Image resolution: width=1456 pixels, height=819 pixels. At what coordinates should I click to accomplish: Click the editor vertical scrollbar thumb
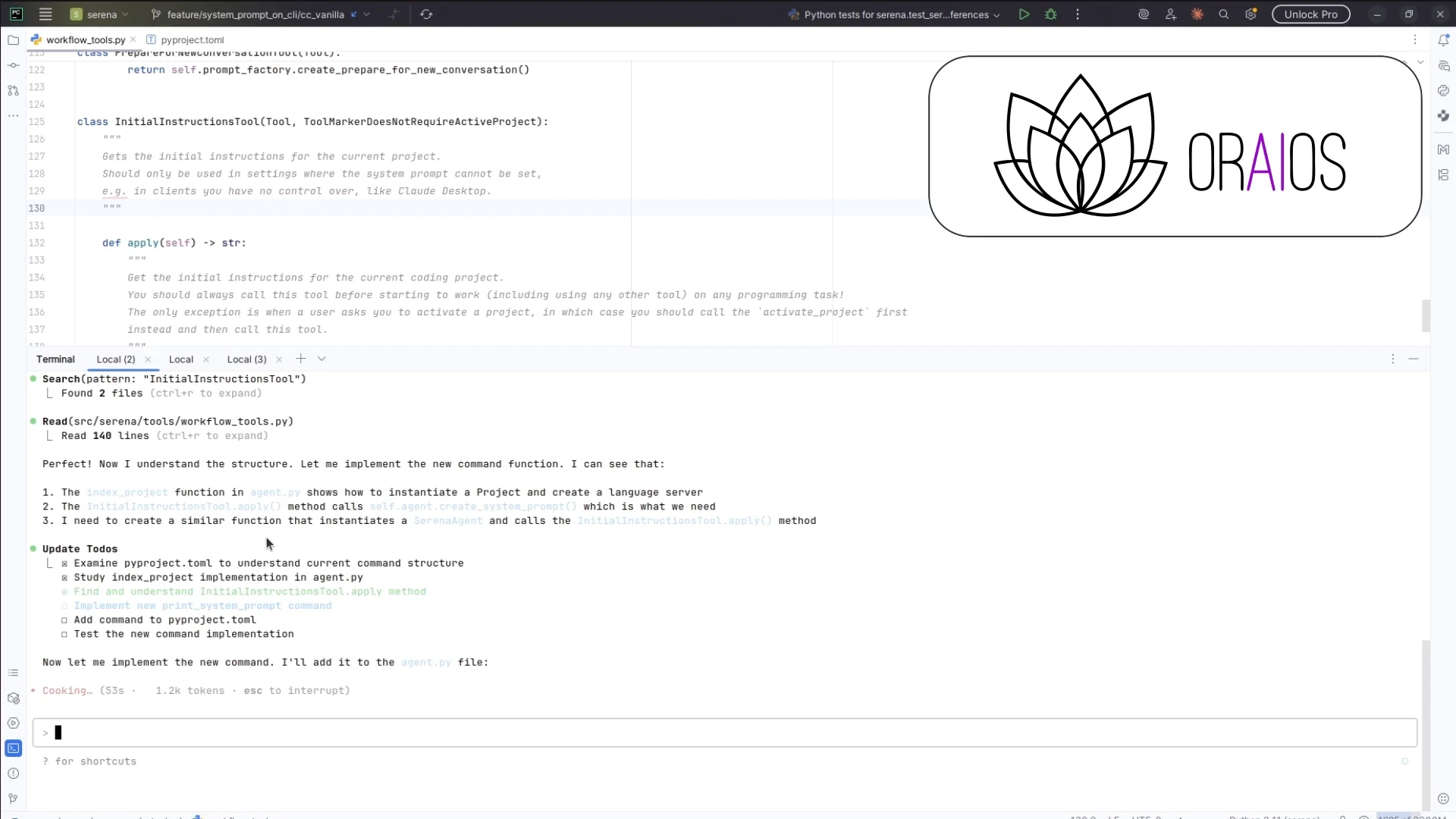(x=1426, y=315)
